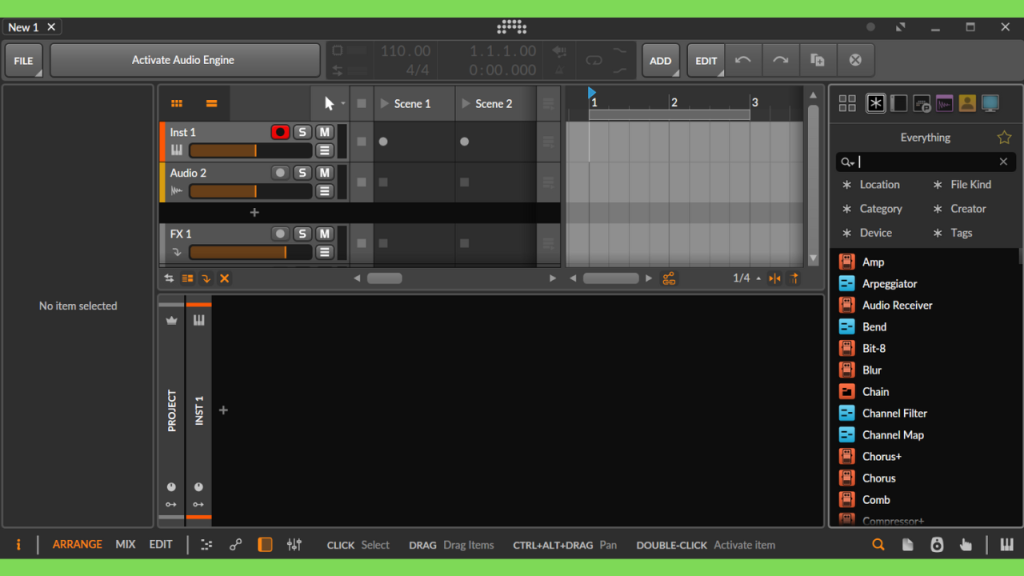Open the New 1 project tab

tap(24, 27)
